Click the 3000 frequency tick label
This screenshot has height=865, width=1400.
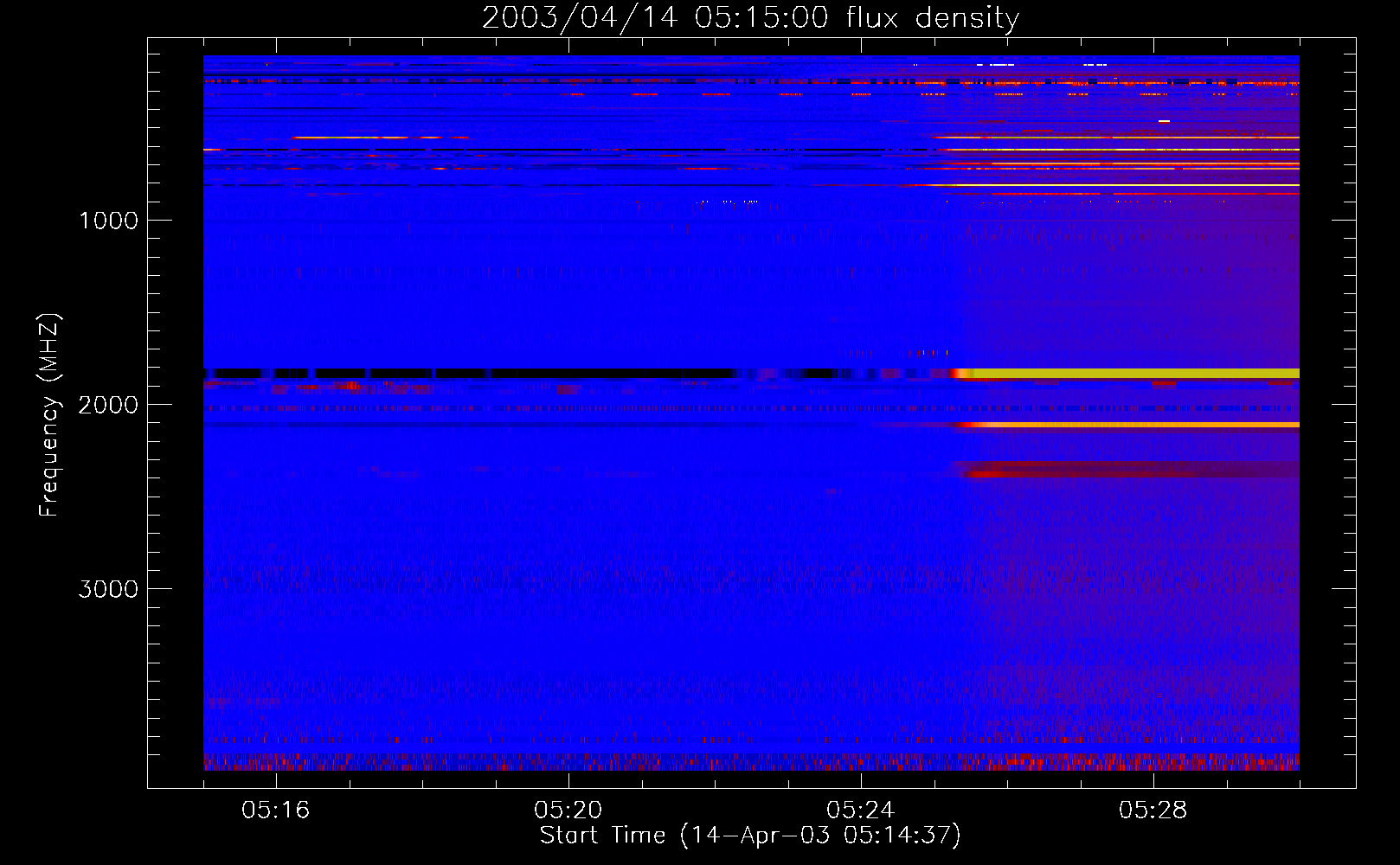point(108,589)
